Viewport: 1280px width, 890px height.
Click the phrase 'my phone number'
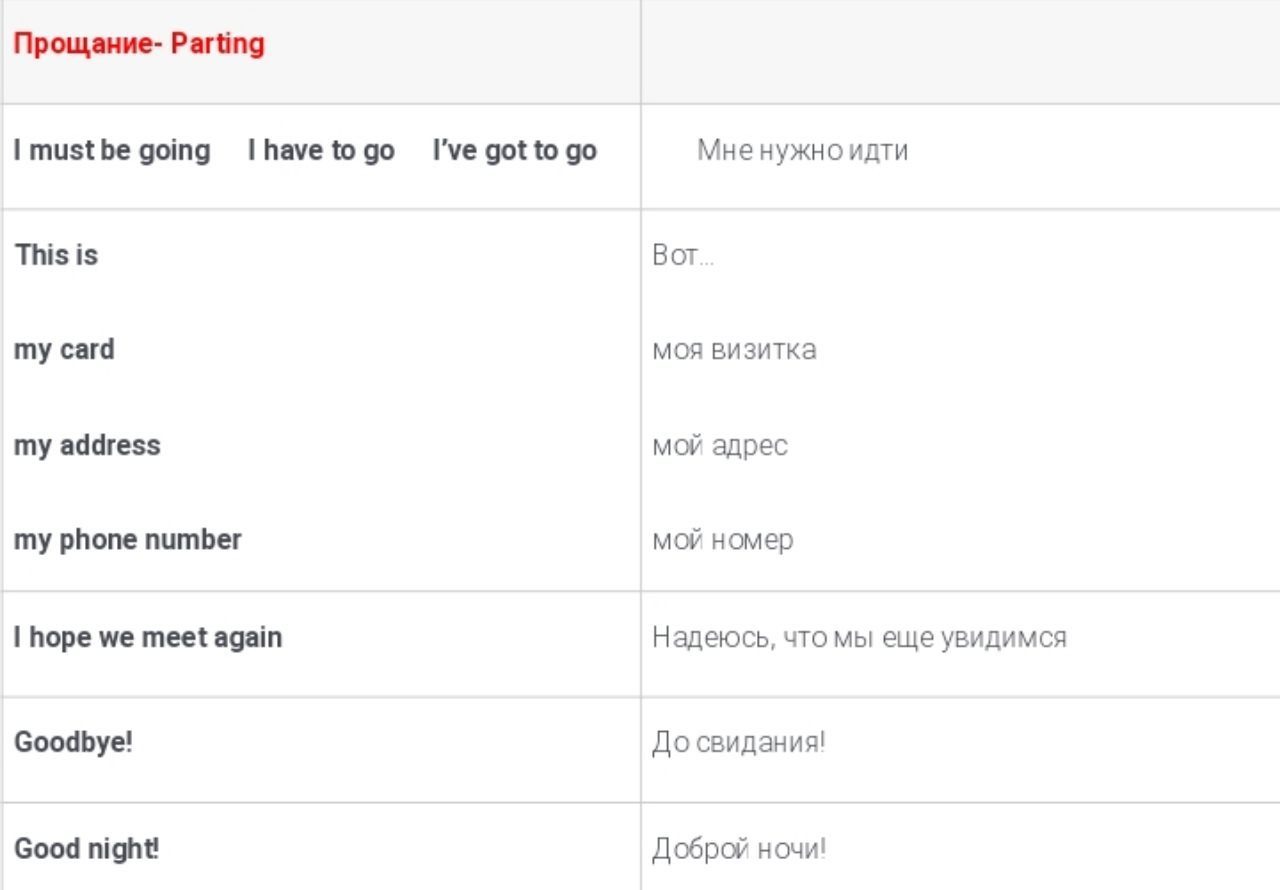(128, 540)
